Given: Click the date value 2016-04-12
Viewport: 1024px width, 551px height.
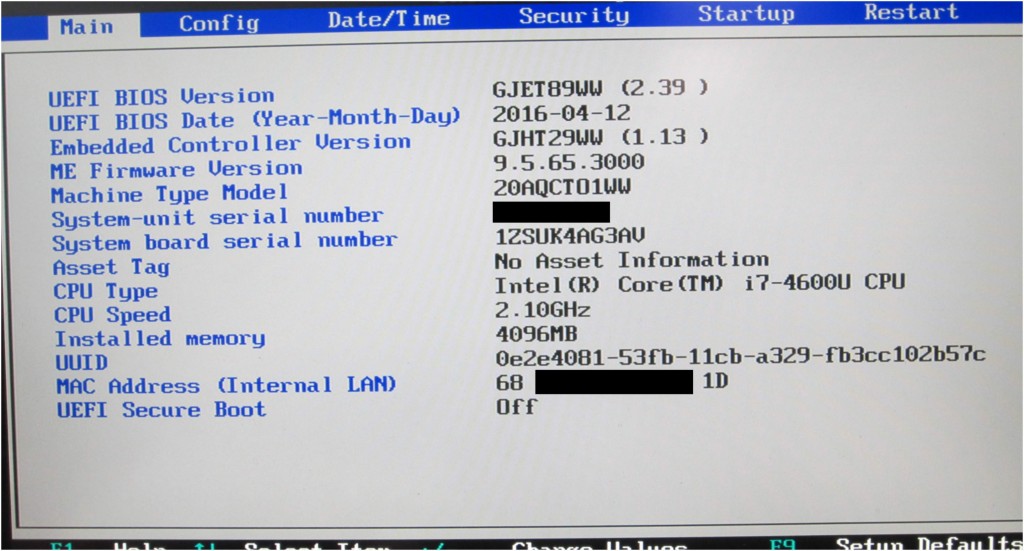Looking at the screenshot, I should pyautogui.click(x=562, y=113).
